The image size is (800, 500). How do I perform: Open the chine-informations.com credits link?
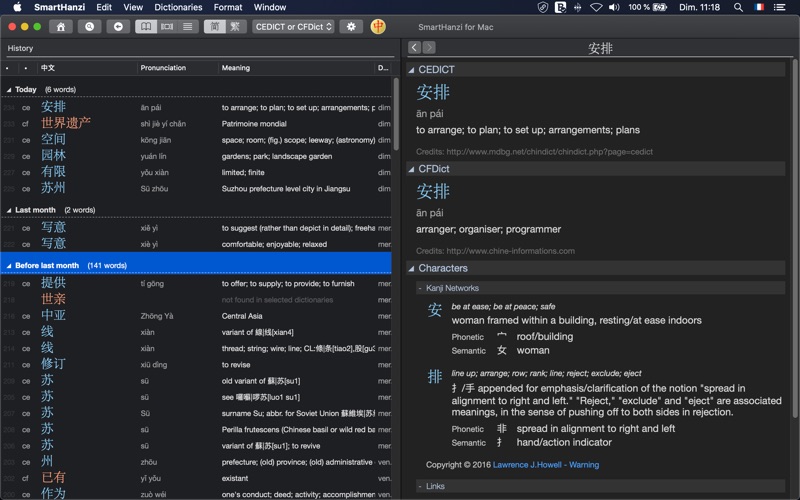[x=510, y=251]
